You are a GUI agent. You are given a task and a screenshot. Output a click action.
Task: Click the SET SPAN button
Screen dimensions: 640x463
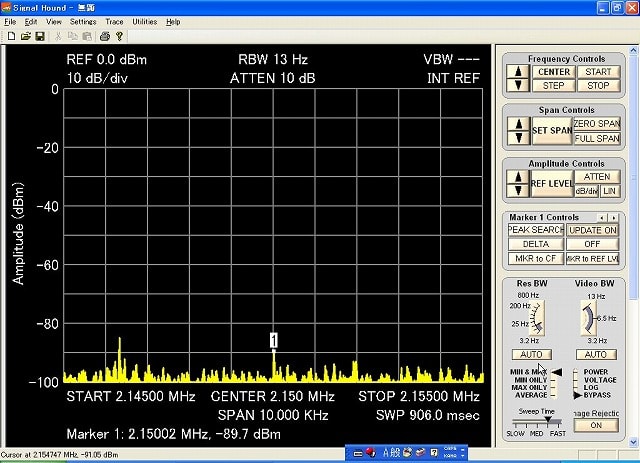tap(552, 131)
